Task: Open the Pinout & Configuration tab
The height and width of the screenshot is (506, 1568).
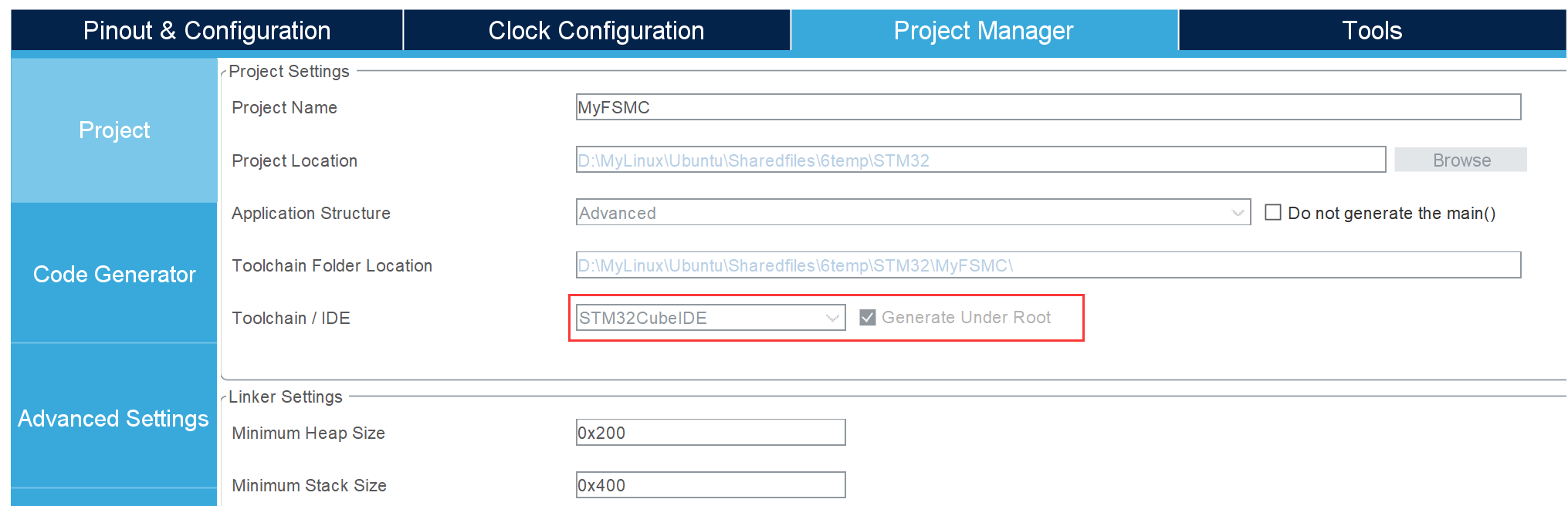Action: pos(207,31)
